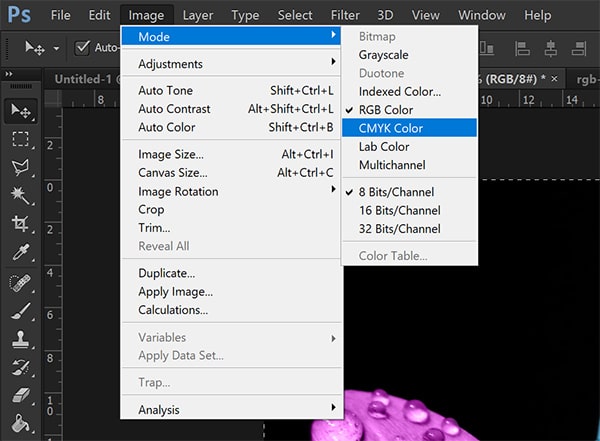The image size is (600, 441).
Task: Select the Eyedropper tool
Action: coord(20,252)
